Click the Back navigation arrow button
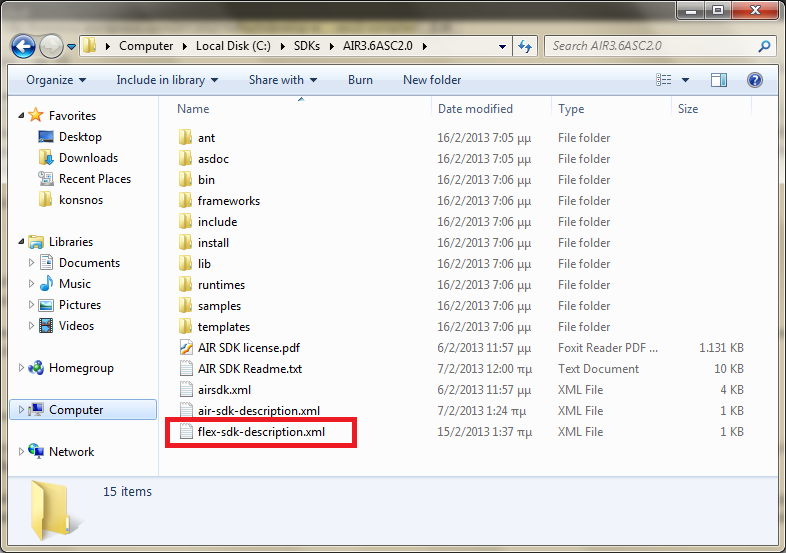 point(24,46)
